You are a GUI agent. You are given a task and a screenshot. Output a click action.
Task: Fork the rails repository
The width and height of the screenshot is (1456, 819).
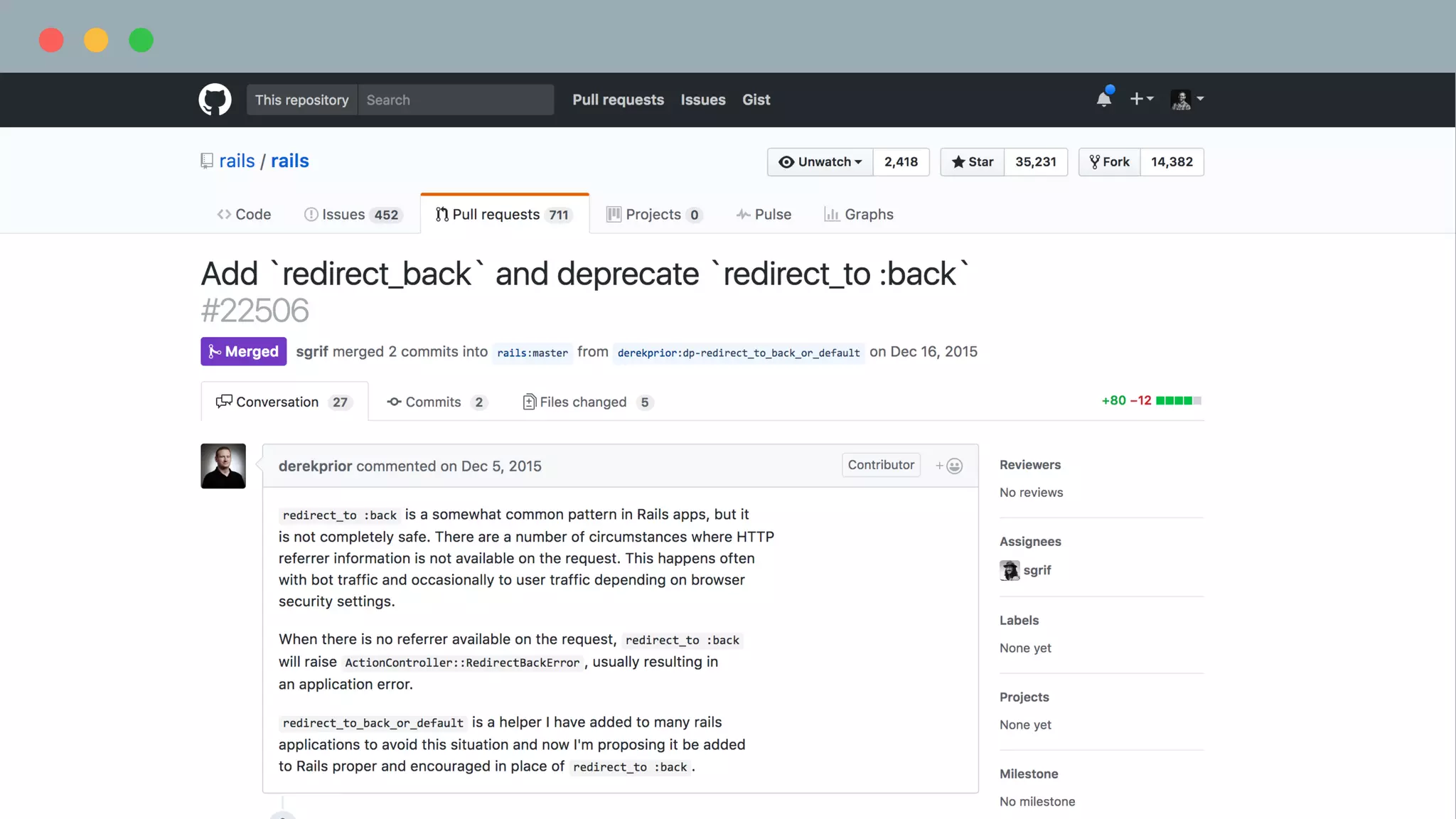1109,162
